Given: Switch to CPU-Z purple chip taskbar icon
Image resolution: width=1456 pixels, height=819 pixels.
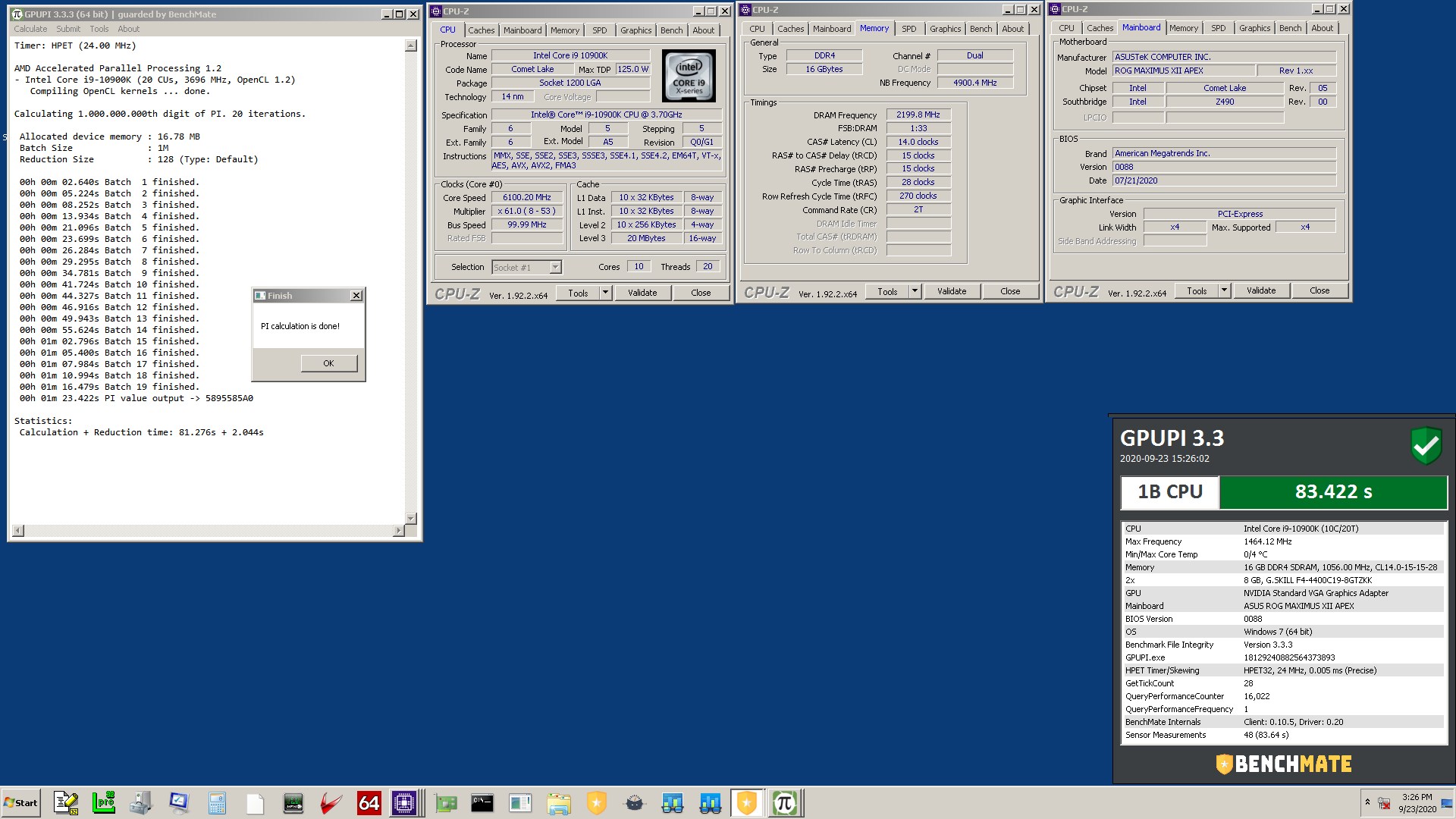Looking at the screenshot, I should pyautogui.click(x=404, y=802).
